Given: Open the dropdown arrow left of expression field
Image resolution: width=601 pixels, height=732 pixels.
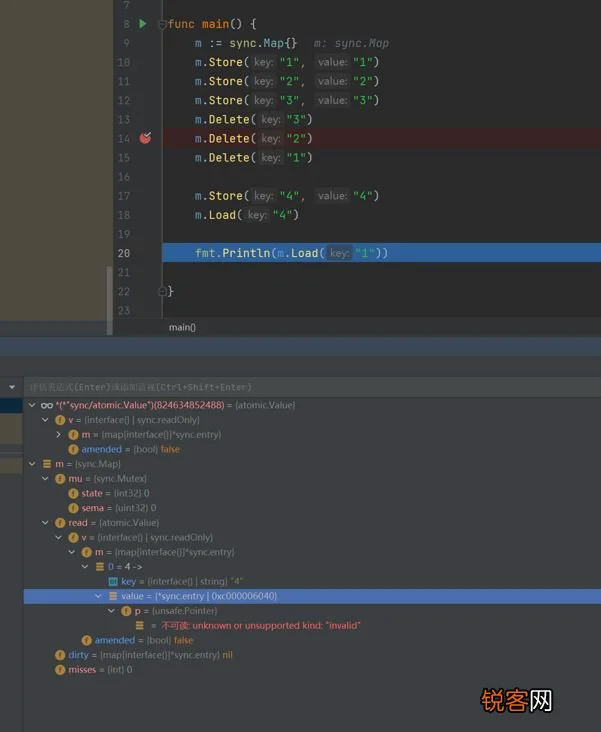Looking at the screenshot, I should pyautogui.click(x=12, y=387).
